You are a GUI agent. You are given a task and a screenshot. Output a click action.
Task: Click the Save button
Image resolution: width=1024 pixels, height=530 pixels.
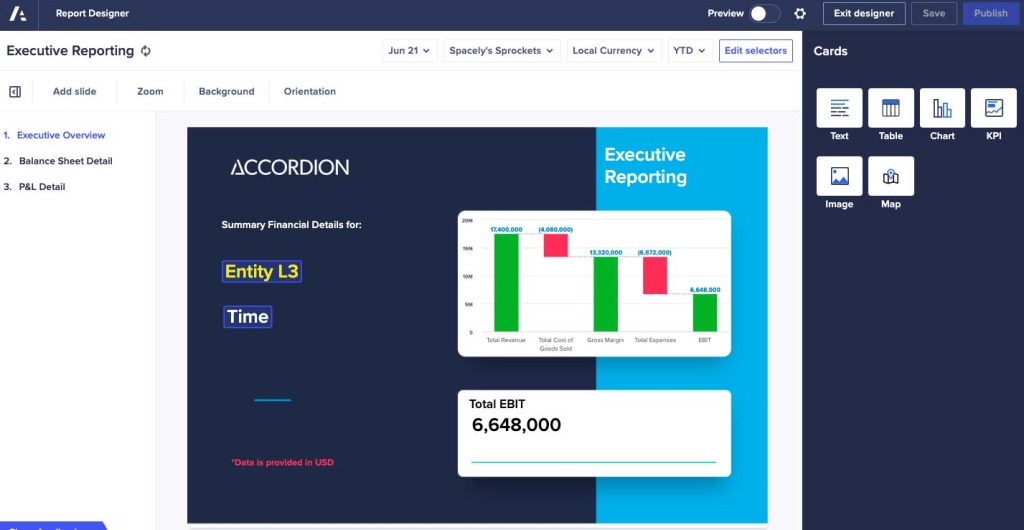coord(934,14)
